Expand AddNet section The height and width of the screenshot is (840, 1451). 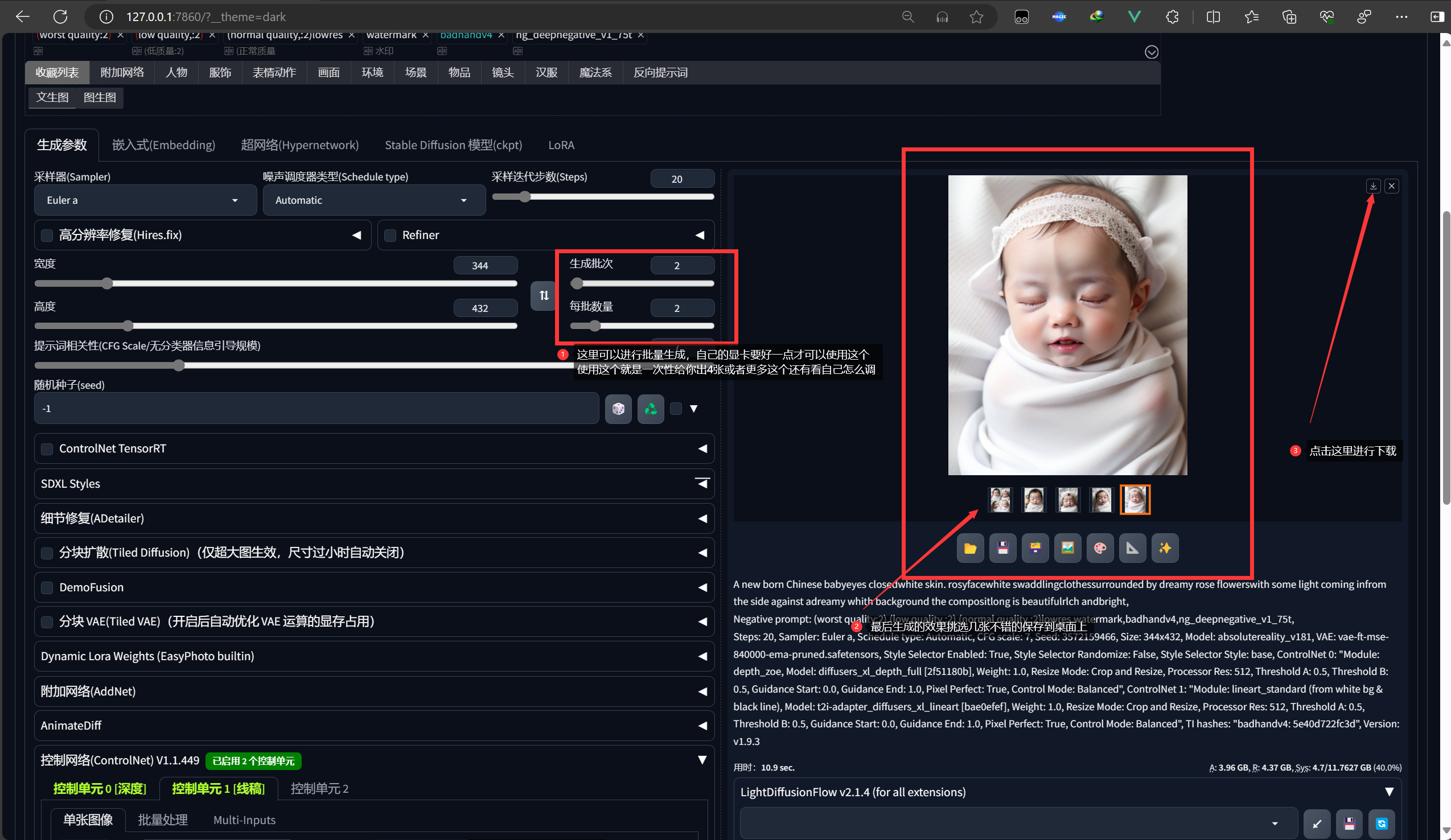pyautogui.click(x=374, y=691)
